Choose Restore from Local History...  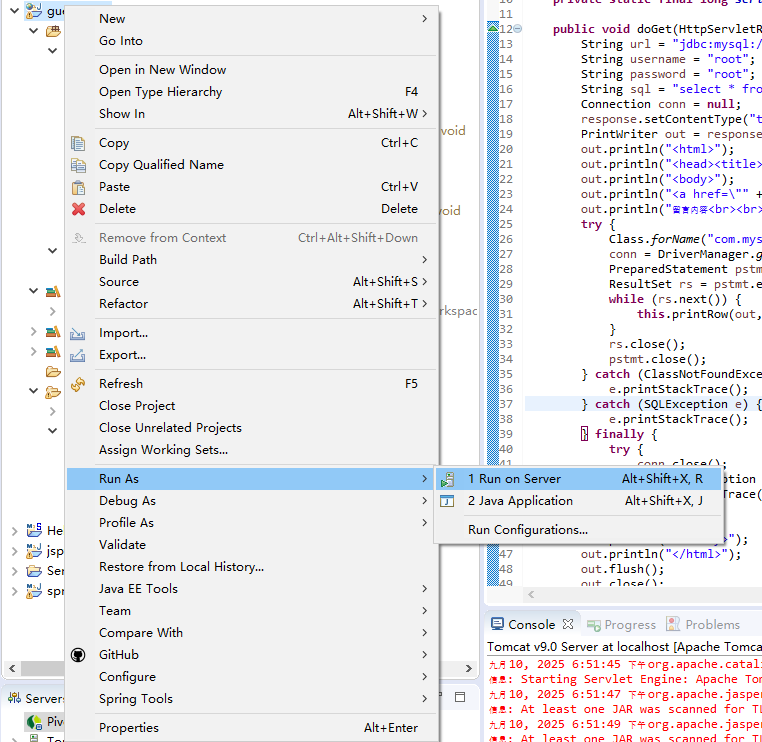(252, 567)
